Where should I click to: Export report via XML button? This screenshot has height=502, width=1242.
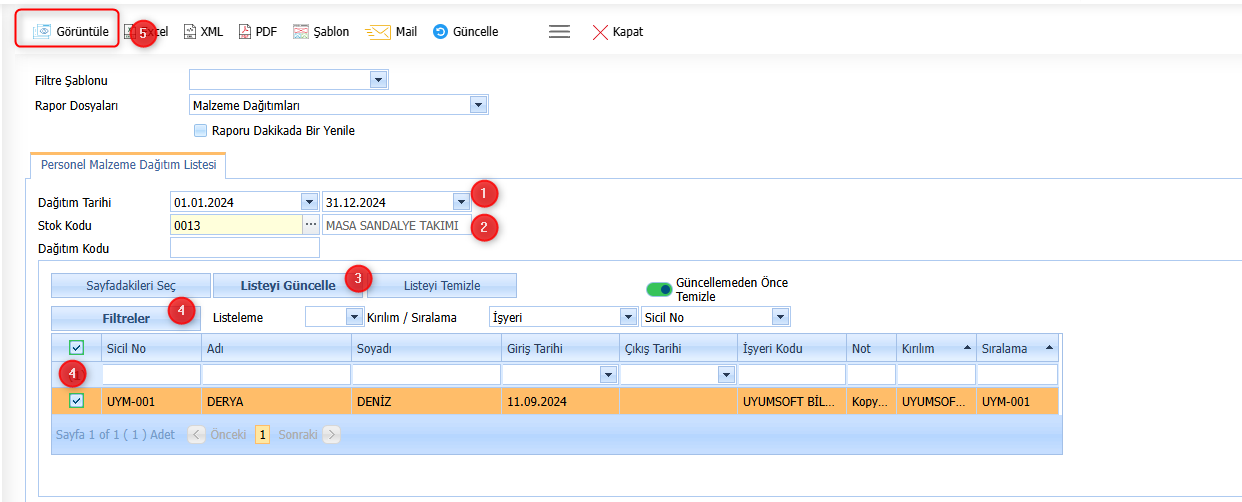pos(204,31)
